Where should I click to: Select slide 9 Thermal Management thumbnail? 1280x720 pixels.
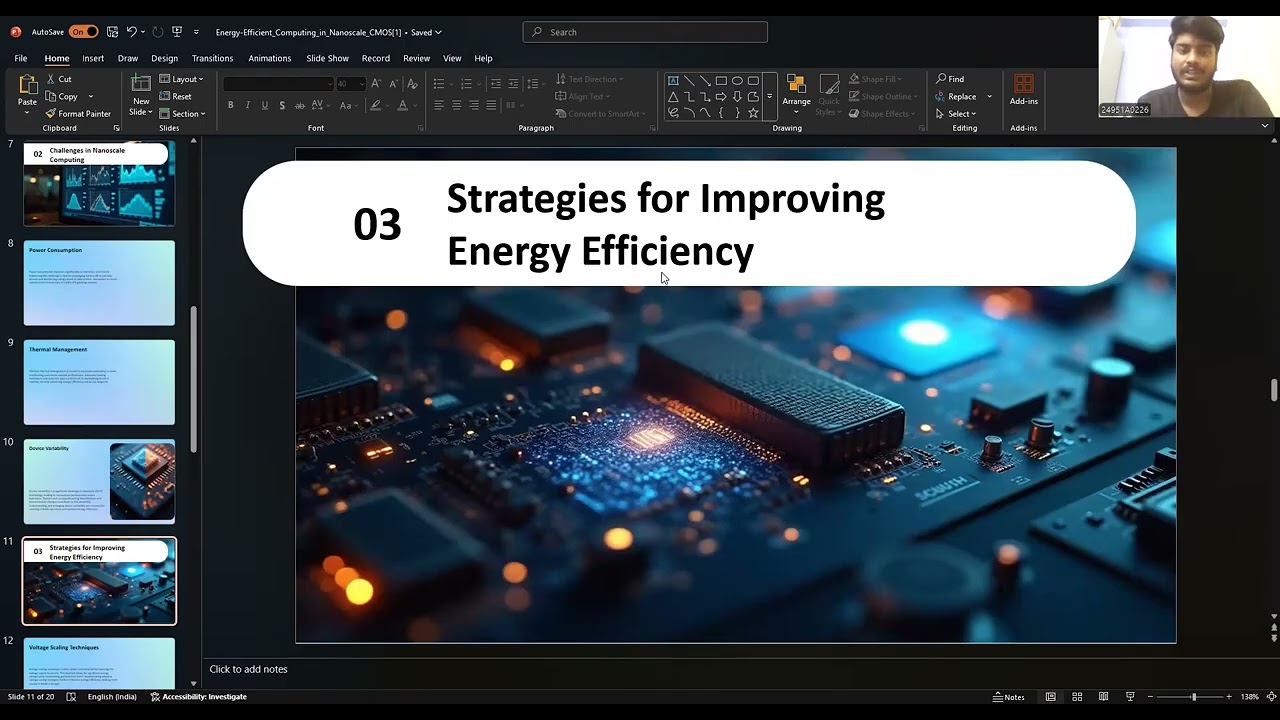99,382
